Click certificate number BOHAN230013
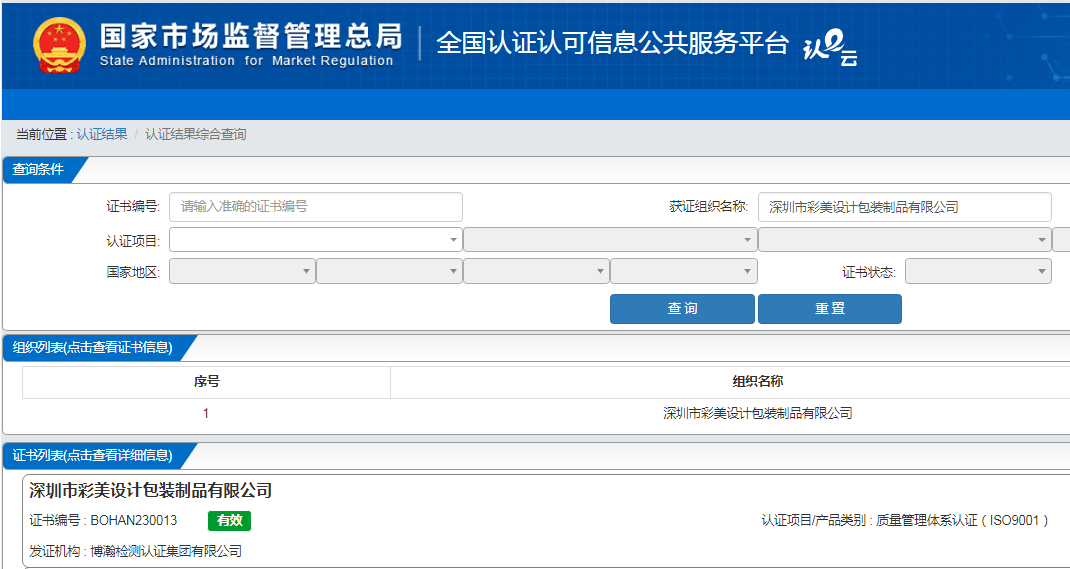Screen dimensions: 1070x569 click(134, 521)
